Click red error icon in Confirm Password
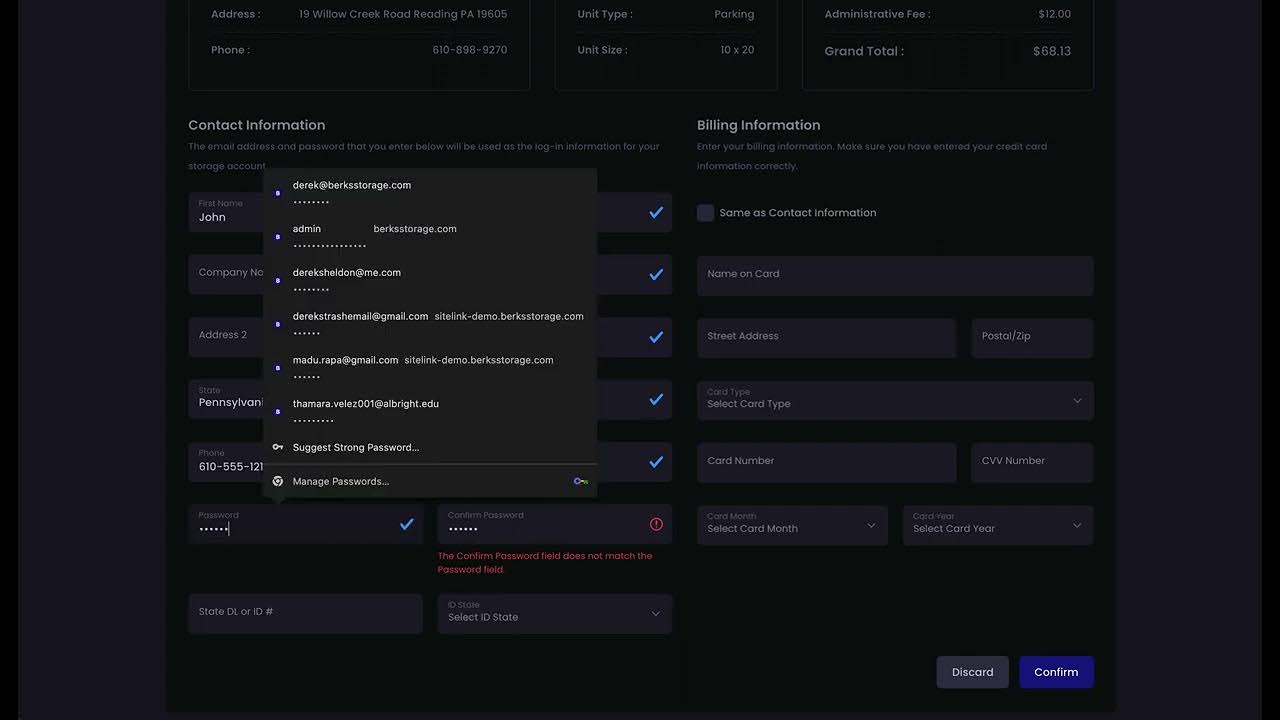The height and width of the screenshot is (720, 1280). (656, 524)
